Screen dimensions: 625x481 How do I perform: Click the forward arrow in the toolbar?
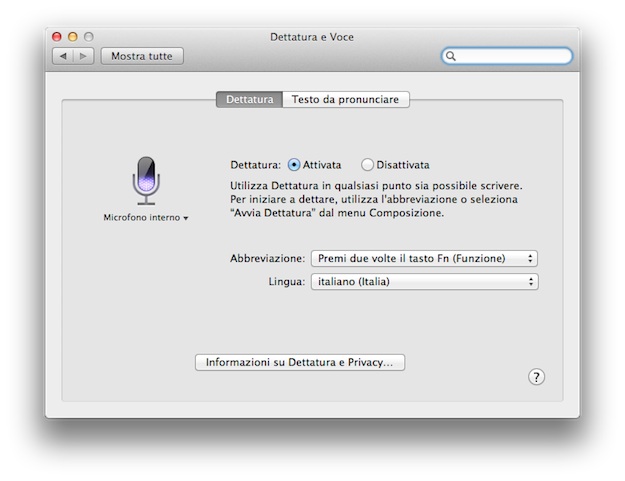point(84,56)
